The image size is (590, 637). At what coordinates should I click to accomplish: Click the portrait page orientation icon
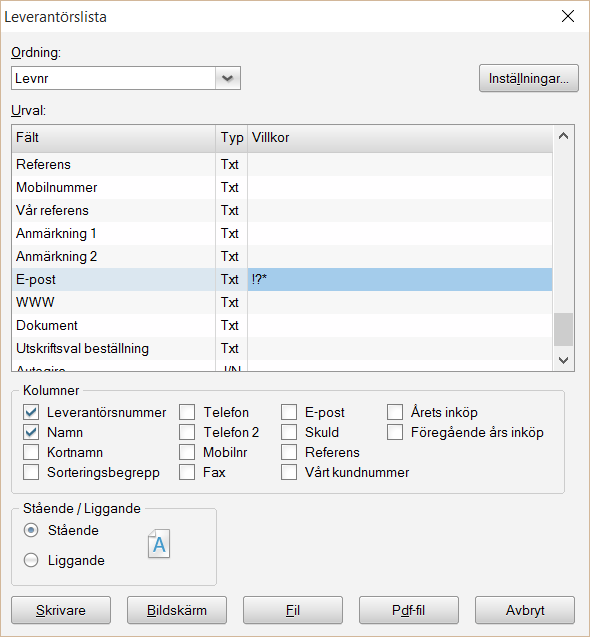tap(158, 544)
